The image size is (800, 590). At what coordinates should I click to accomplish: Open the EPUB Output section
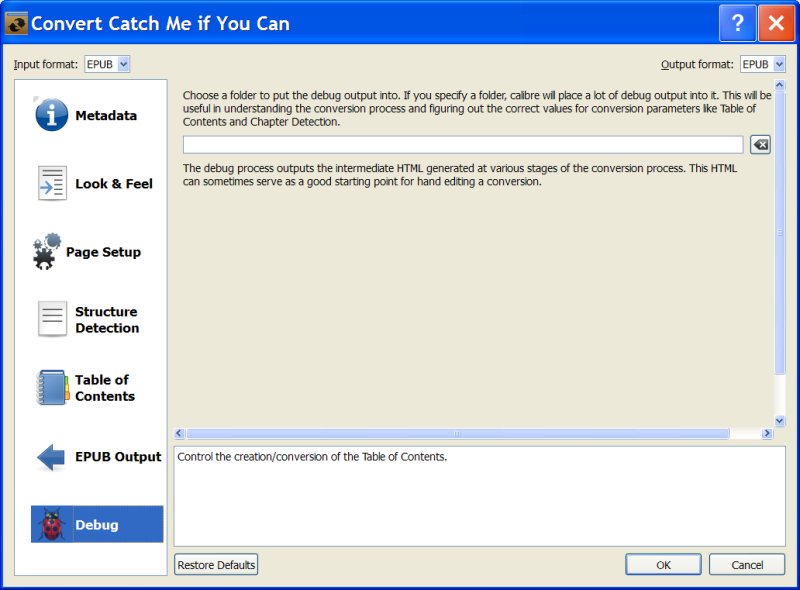coord(97,457)
